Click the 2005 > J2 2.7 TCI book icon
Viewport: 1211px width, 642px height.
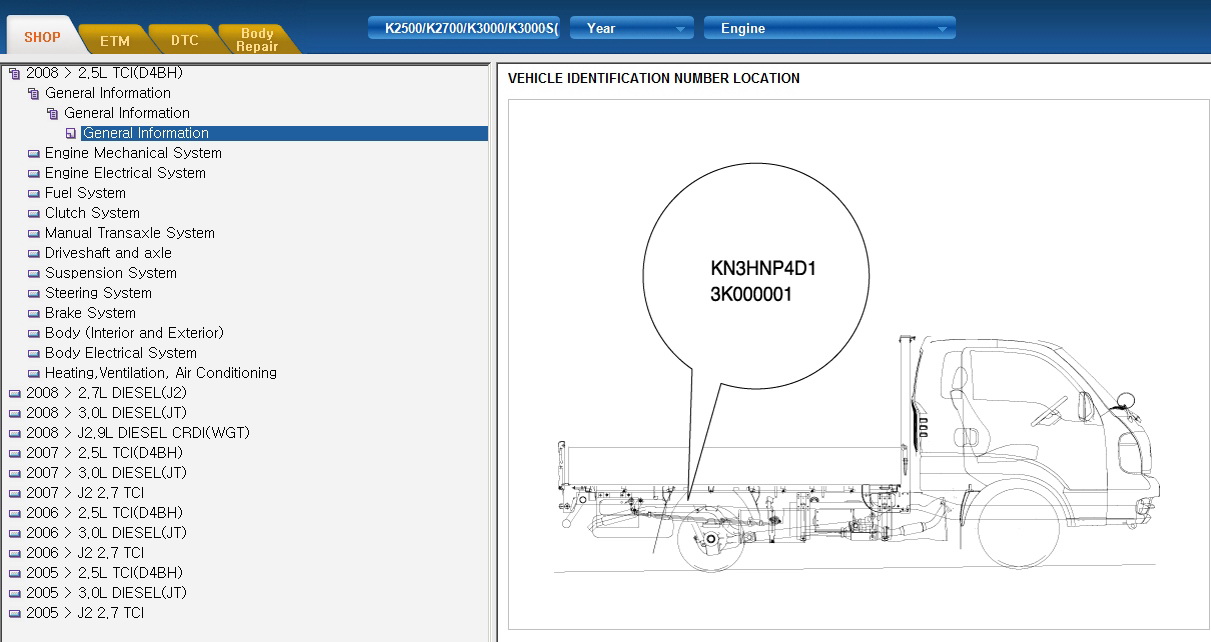[14, 613]
